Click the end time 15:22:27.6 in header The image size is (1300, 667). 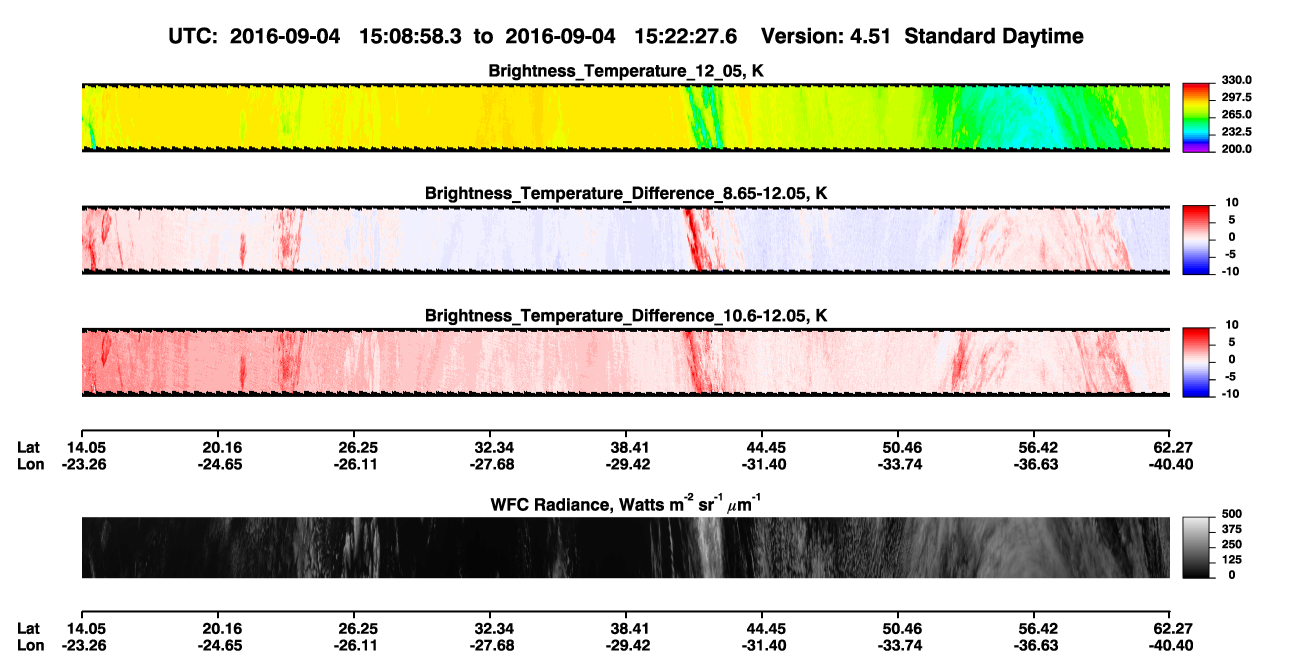click(x=686, y=37)
